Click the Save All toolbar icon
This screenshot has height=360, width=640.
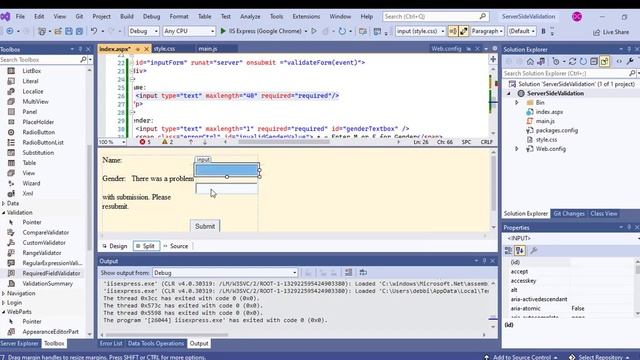79,31
